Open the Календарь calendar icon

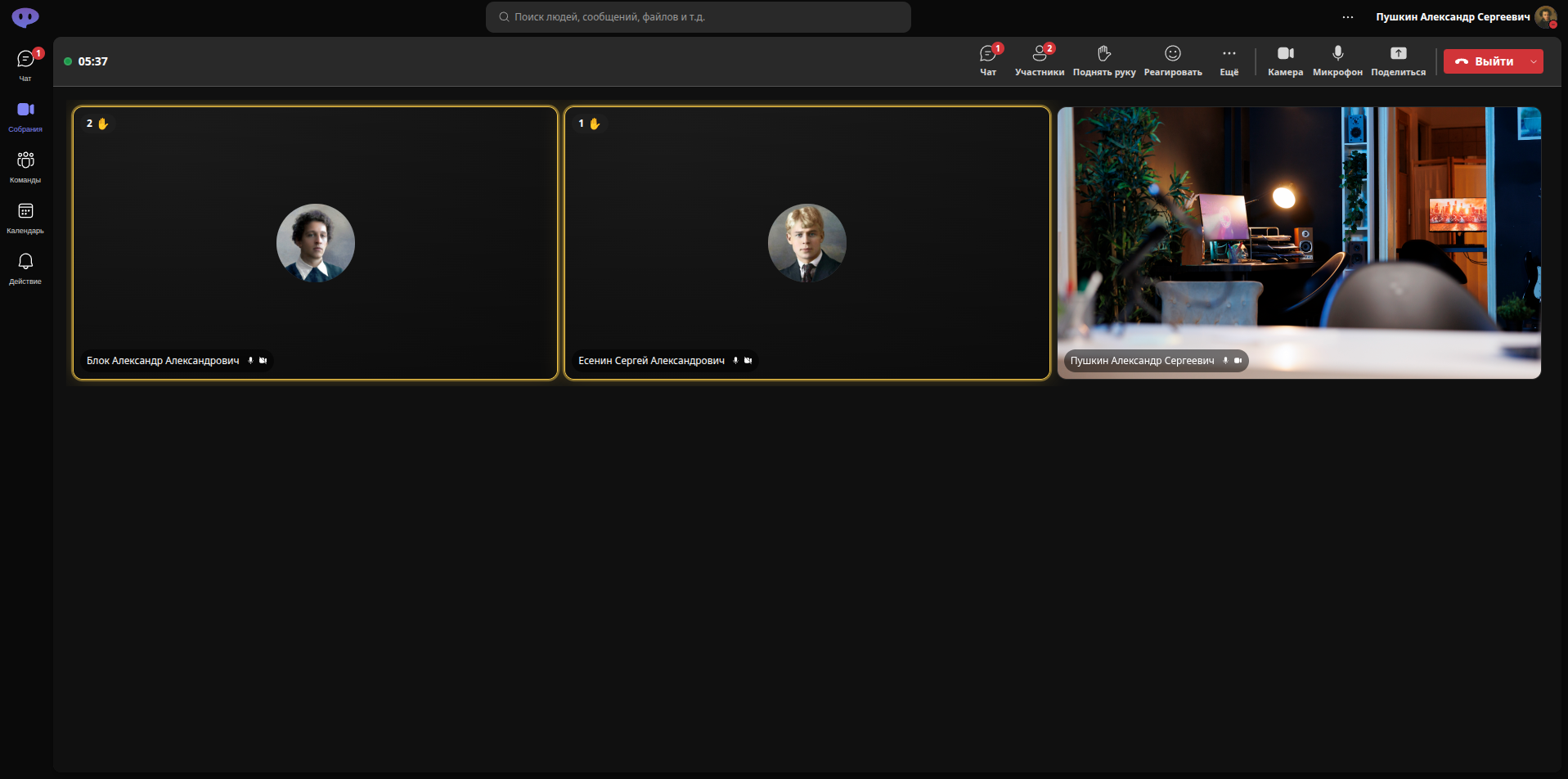tap(25, 218)
